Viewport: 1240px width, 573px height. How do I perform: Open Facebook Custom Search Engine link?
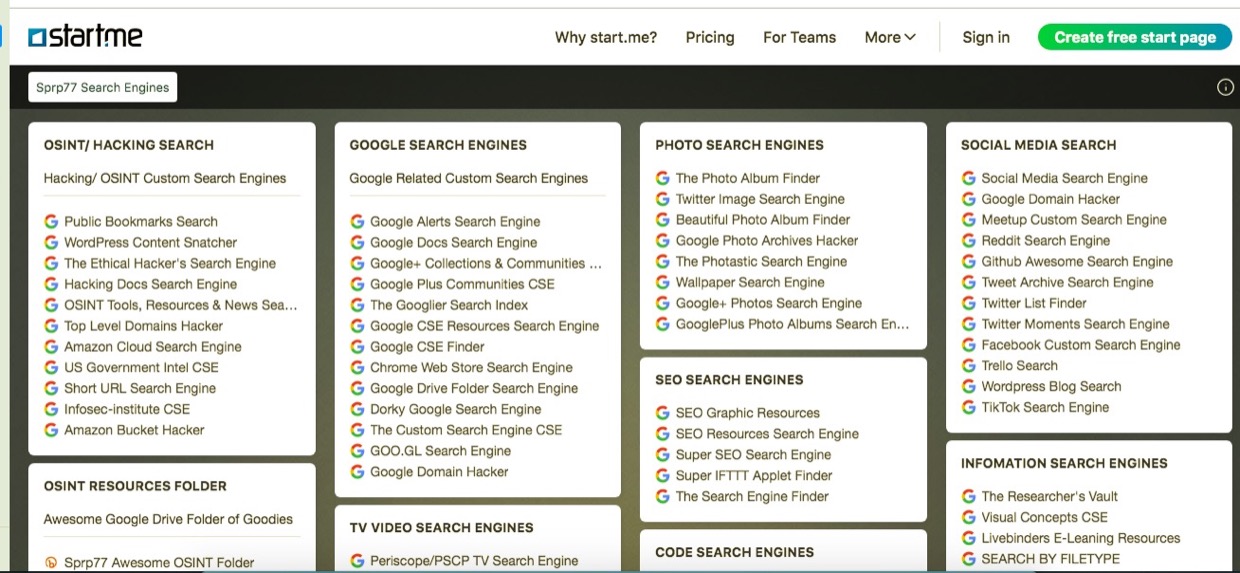(x=1081, y=345)
